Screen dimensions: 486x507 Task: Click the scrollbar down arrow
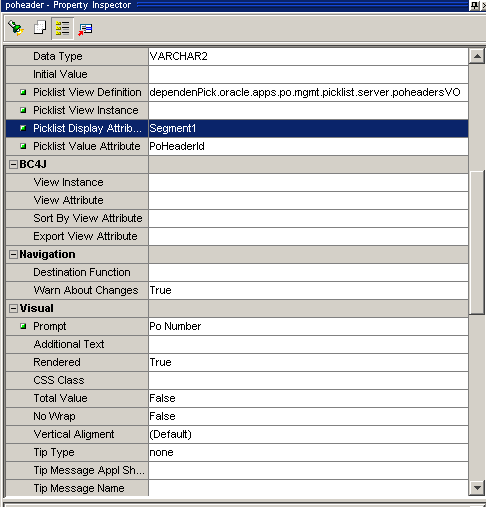[x=477, y=488]
